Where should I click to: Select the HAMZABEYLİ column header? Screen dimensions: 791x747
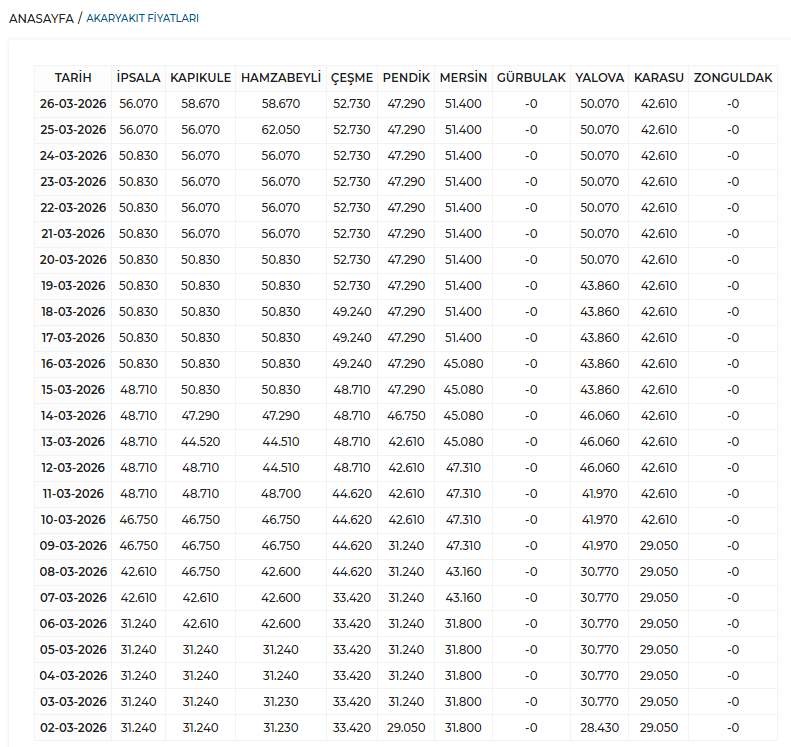(x=281, y=78)
